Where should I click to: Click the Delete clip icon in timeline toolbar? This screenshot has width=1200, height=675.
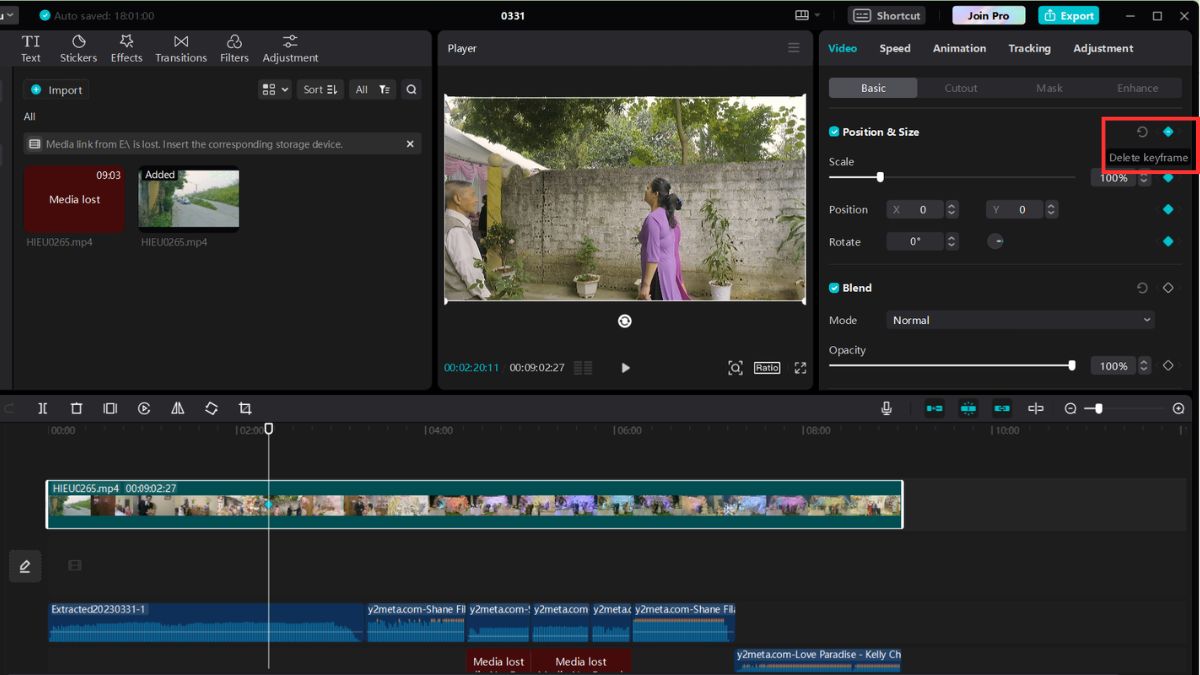coord(76,408)
